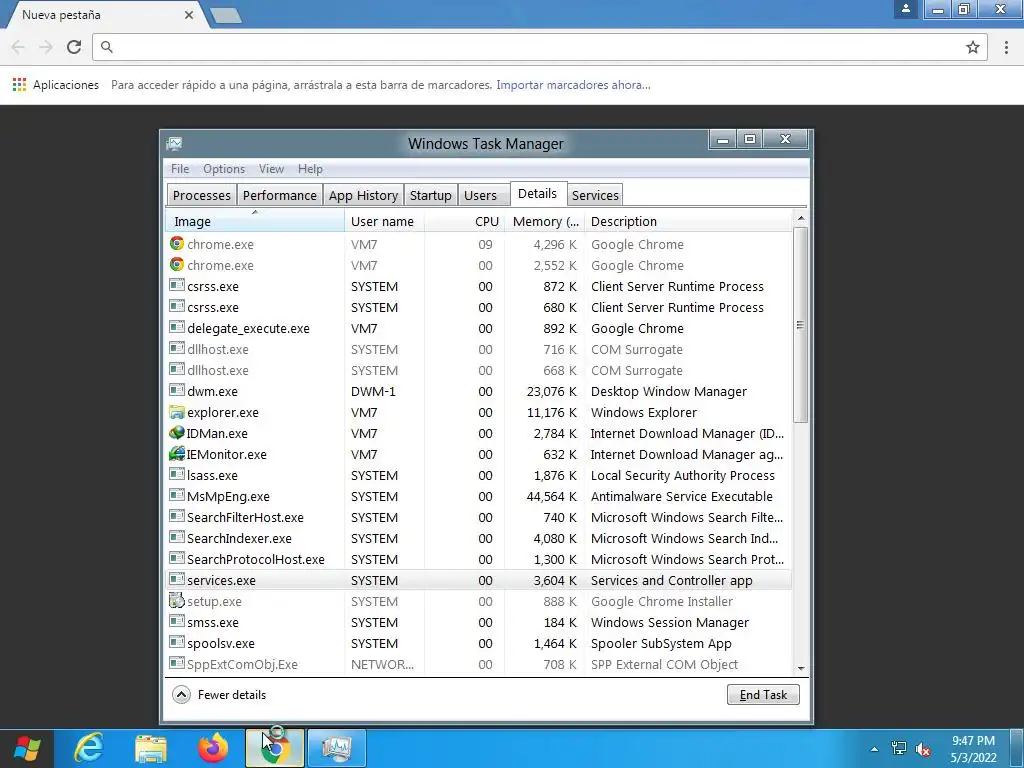Click Importar marcadores ahora link
Image resolution: width=1024 pixels, height=768 pixels.
pos(573,85)
